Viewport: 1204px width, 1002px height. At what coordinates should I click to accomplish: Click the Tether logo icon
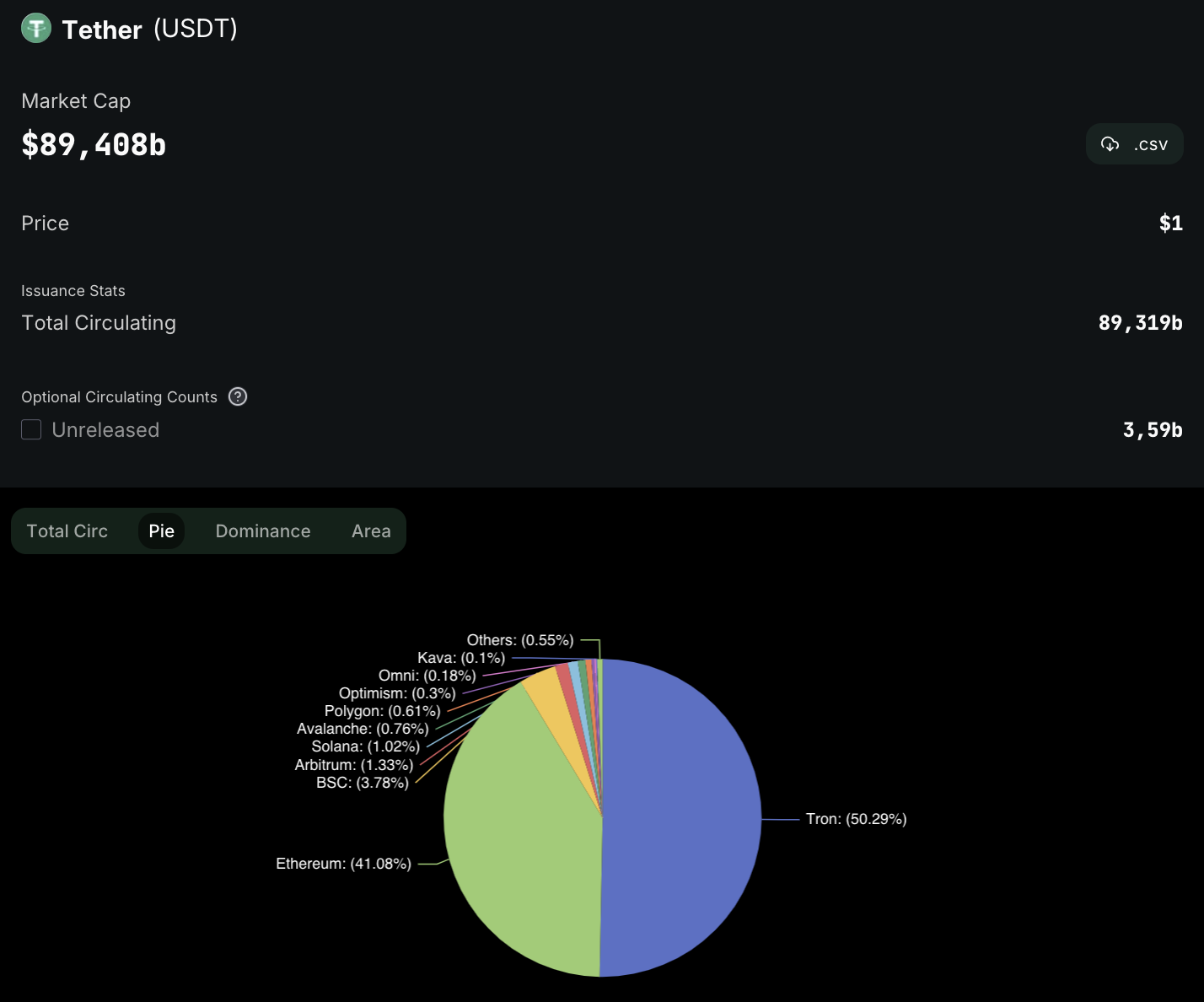36,28
